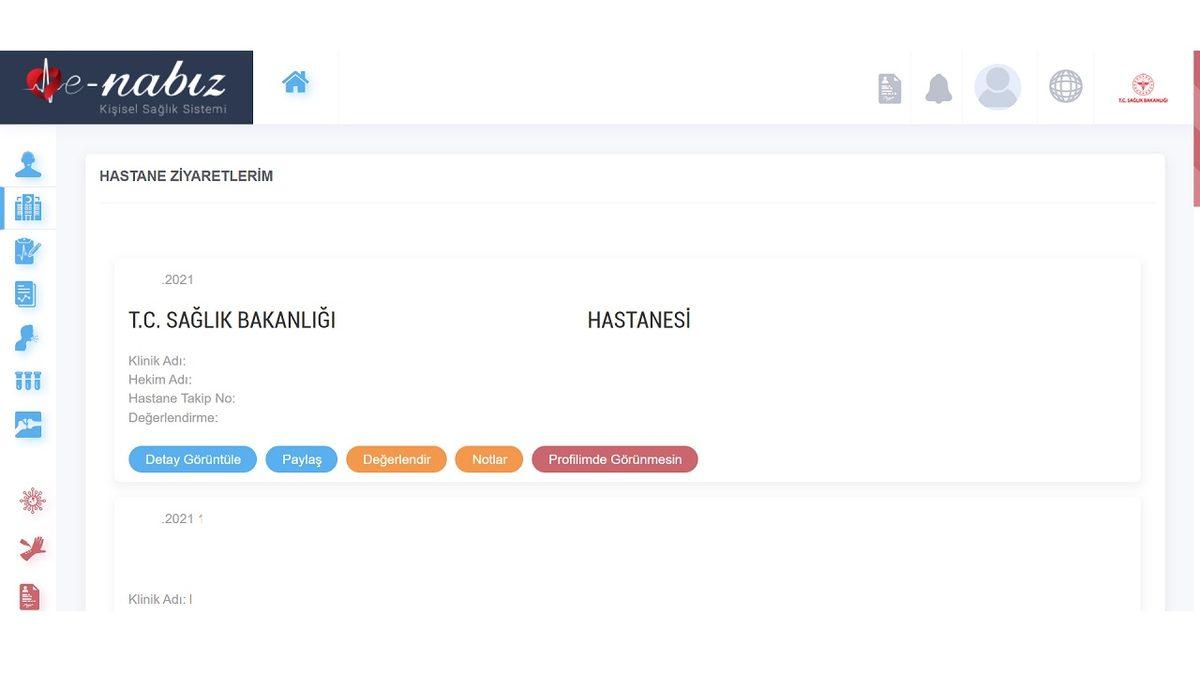1200x675 pixels.
Task: Change language using the globe icon
Action: coord(1065,86)
